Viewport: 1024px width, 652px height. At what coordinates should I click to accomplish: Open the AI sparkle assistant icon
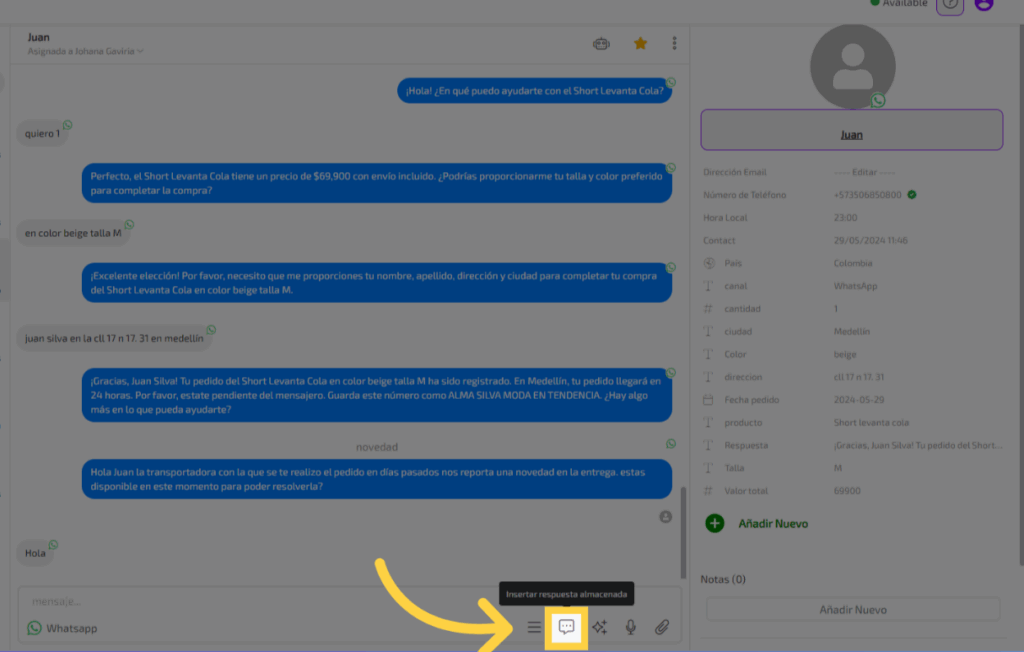pyautogui.click(x=599, y=628)
